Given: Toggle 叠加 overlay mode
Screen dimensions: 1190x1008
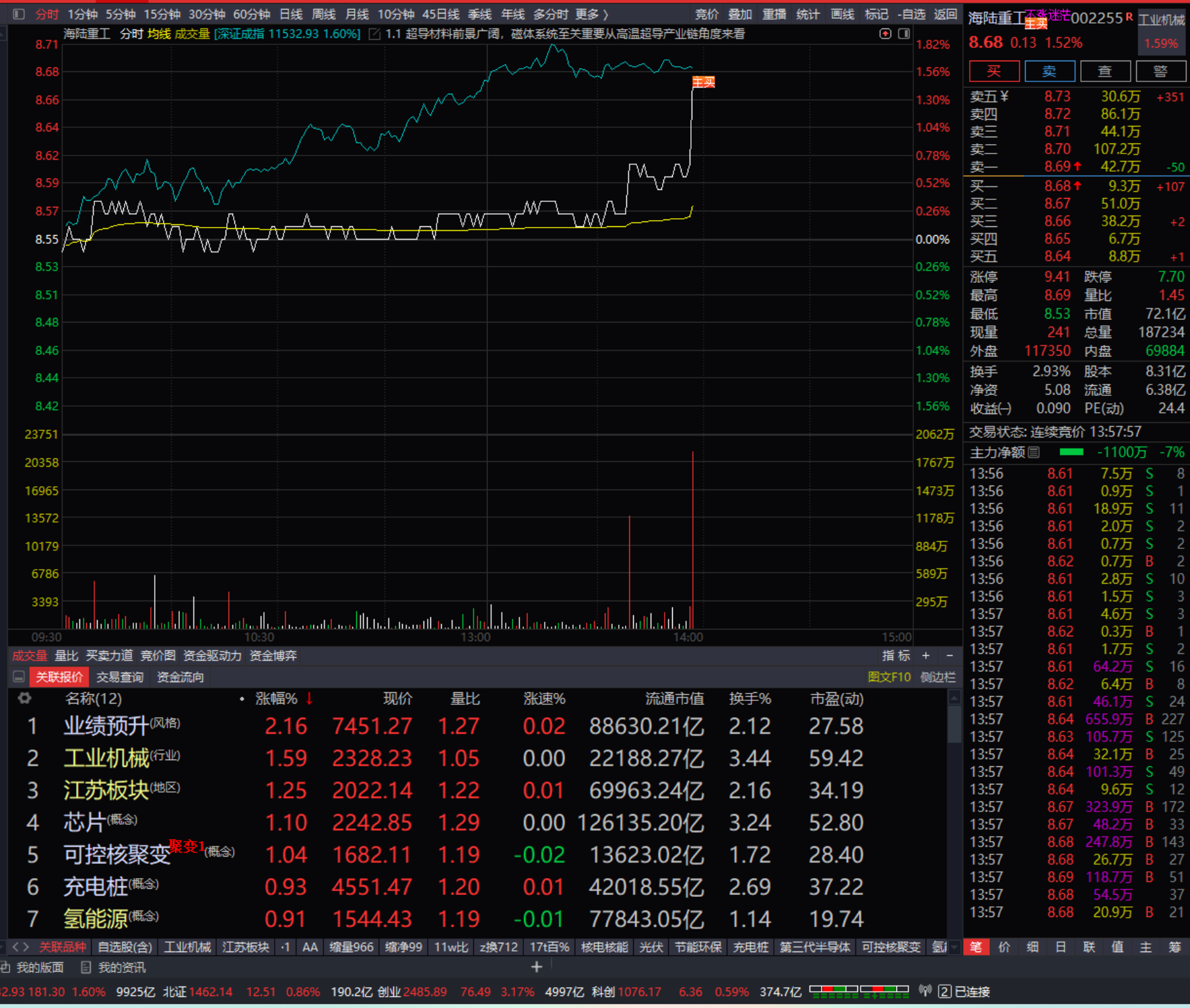Looking at the screenshot, I should 740,14.
